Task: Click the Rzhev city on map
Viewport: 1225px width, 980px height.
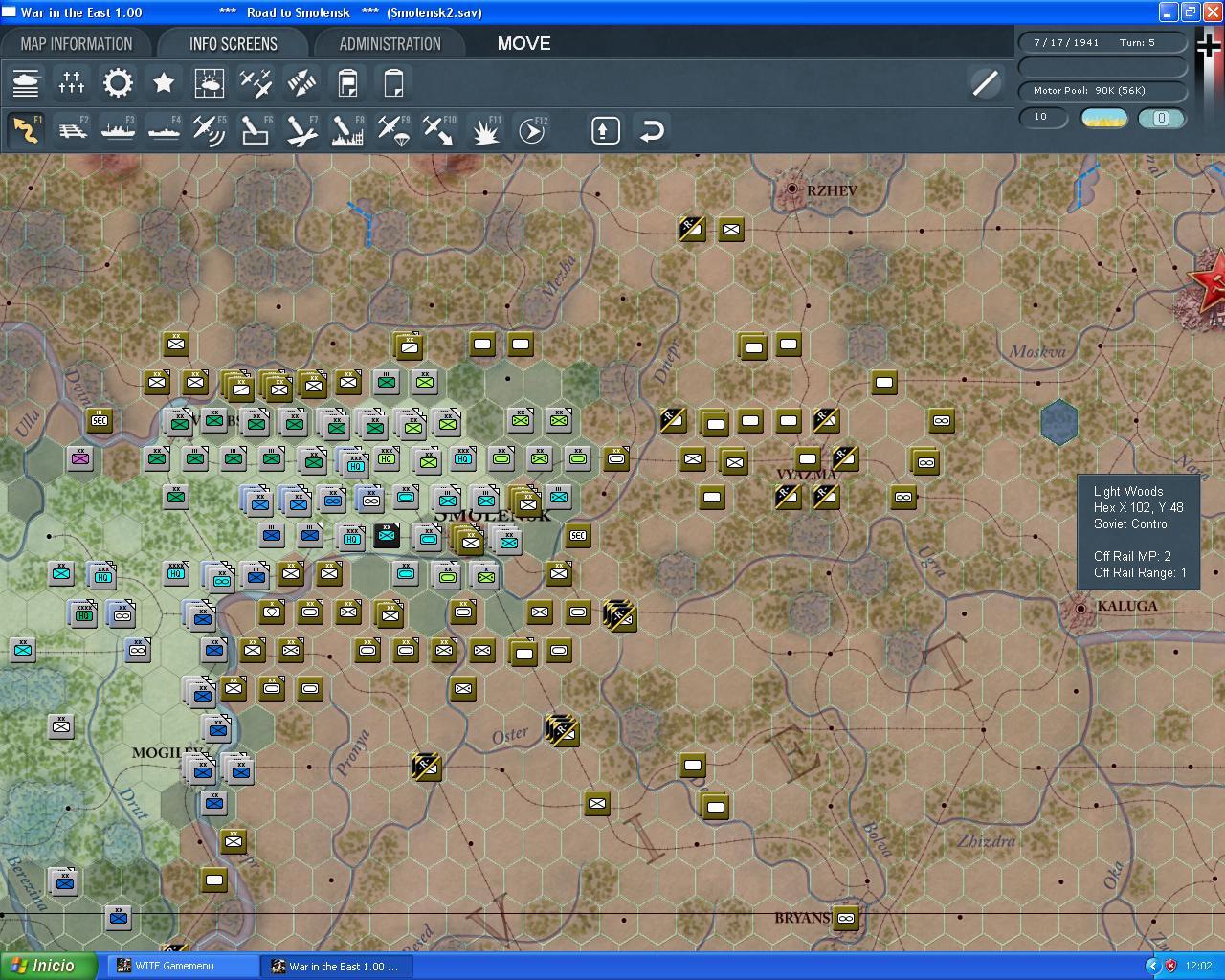Action: tap(792, 189)
